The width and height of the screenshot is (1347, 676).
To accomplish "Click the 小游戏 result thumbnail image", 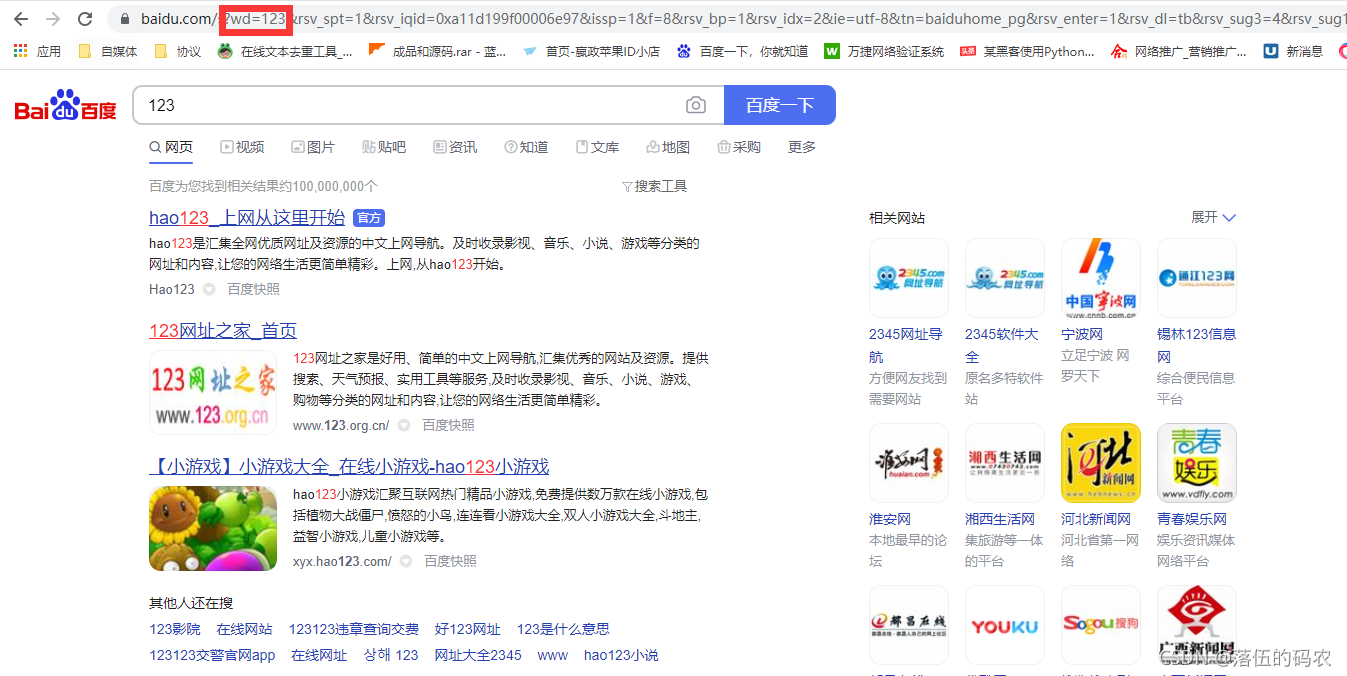I will click(x=213, y=529).
